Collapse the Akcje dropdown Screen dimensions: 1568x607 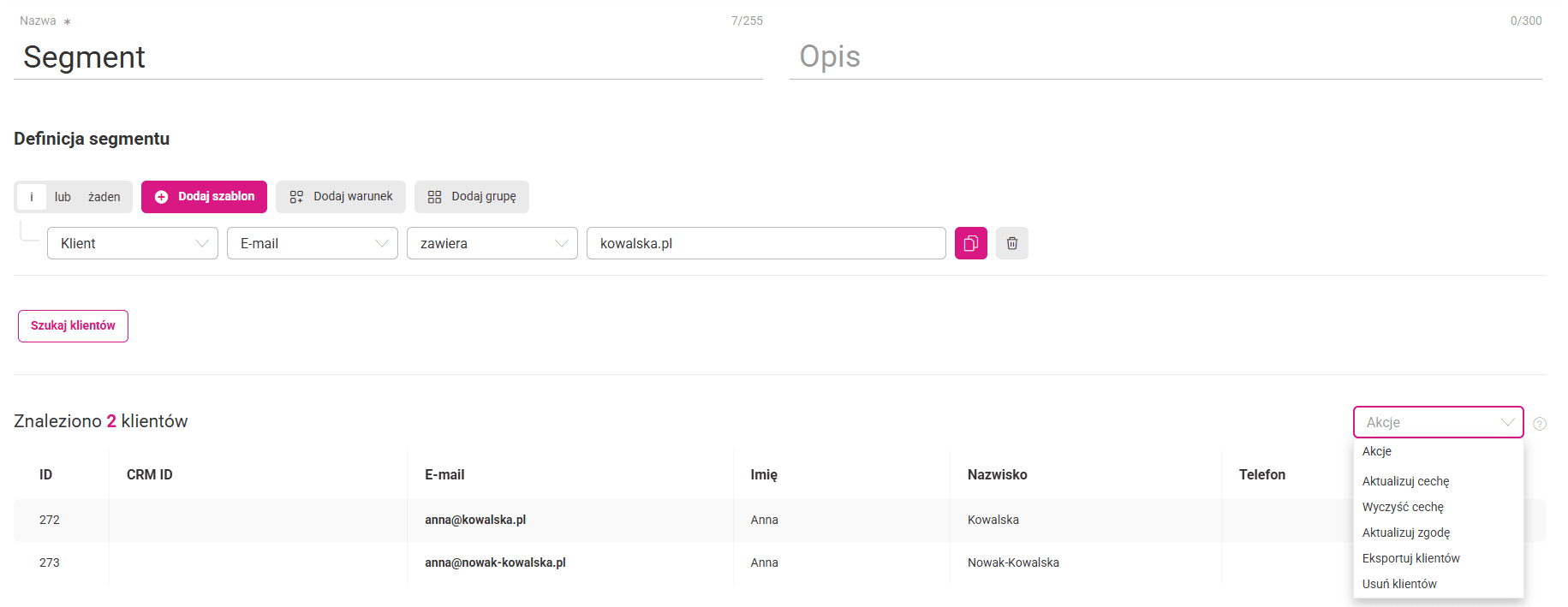coord(1438,422)
